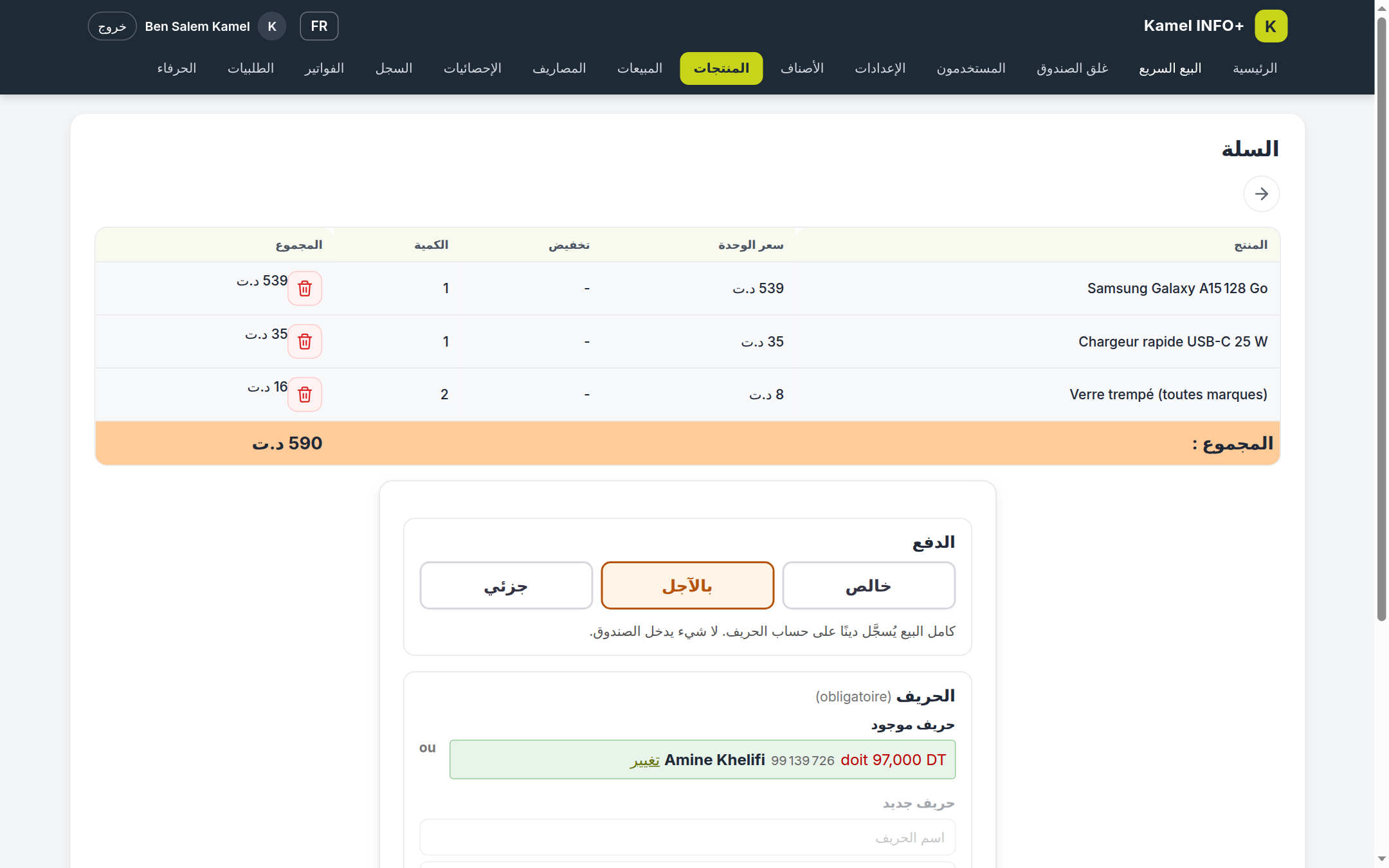Click Kamel INFO+ brand title
The width and height of the screenshot is (1389, 868).
pyautogui.click(x=1194, y=26)
